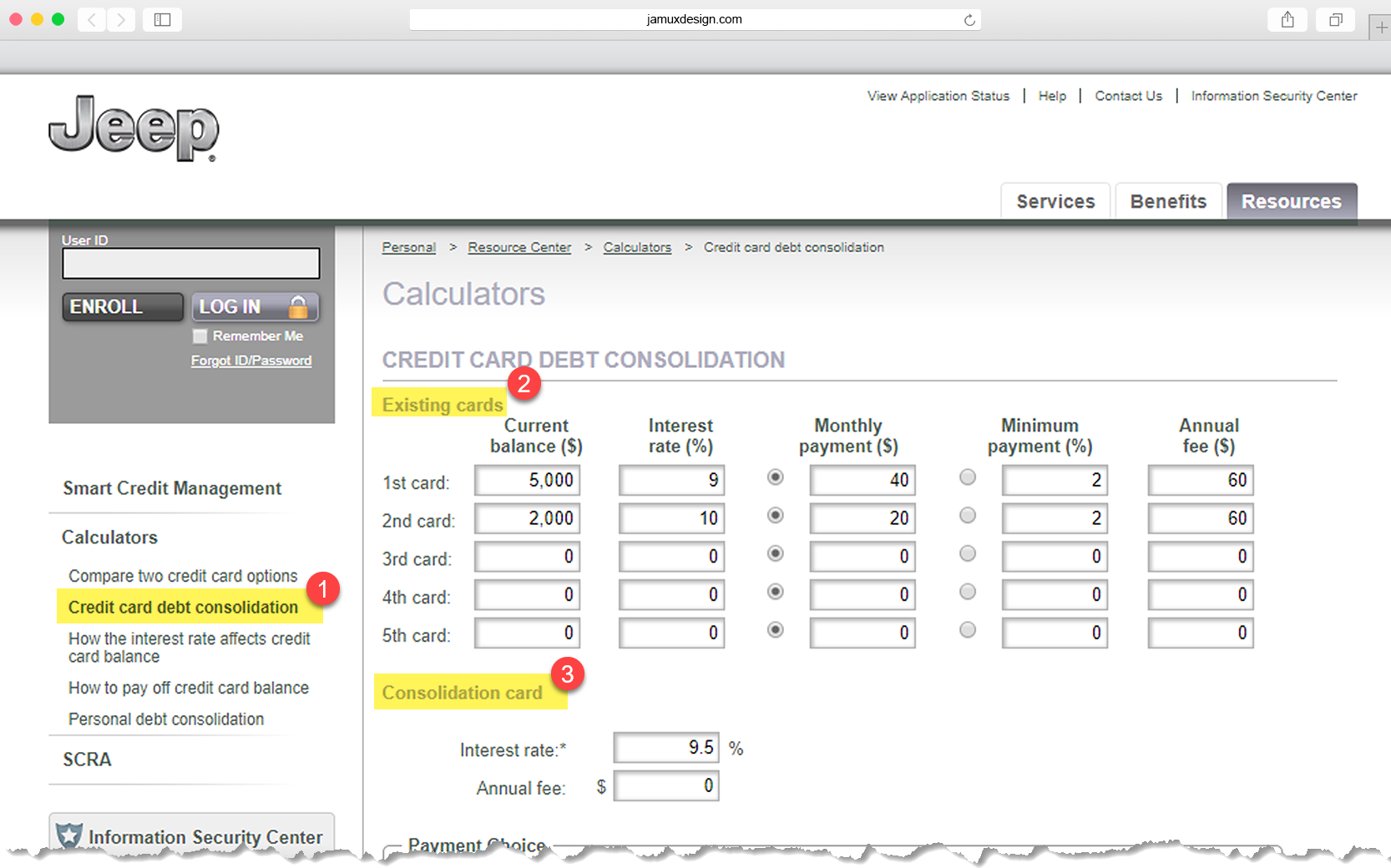This screenshot has width=1391, height=868.
Task: Click the 2nd card current balance field
Action: [527, 518]
